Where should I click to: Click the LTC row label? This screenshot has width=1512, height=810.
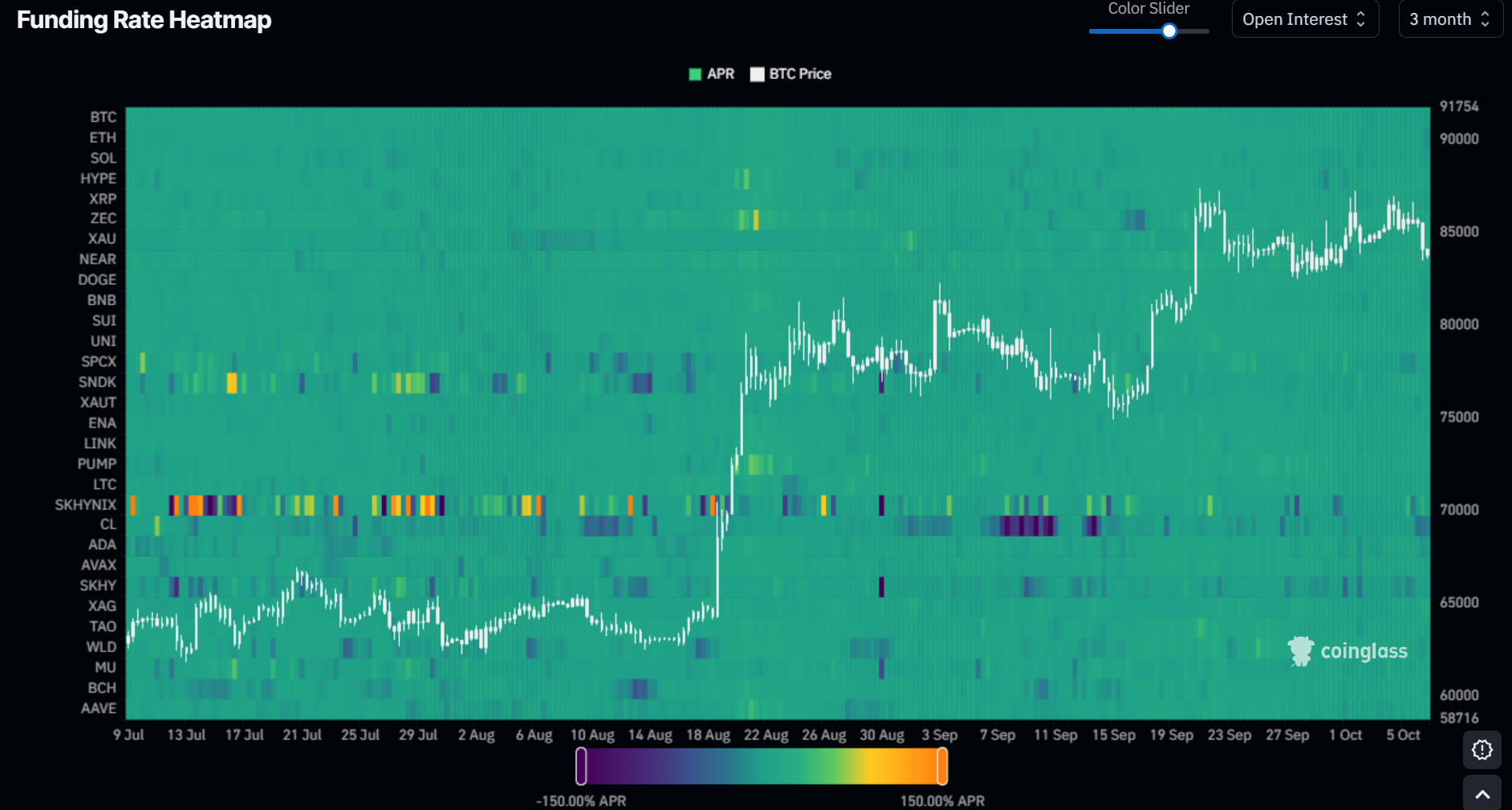104,484
